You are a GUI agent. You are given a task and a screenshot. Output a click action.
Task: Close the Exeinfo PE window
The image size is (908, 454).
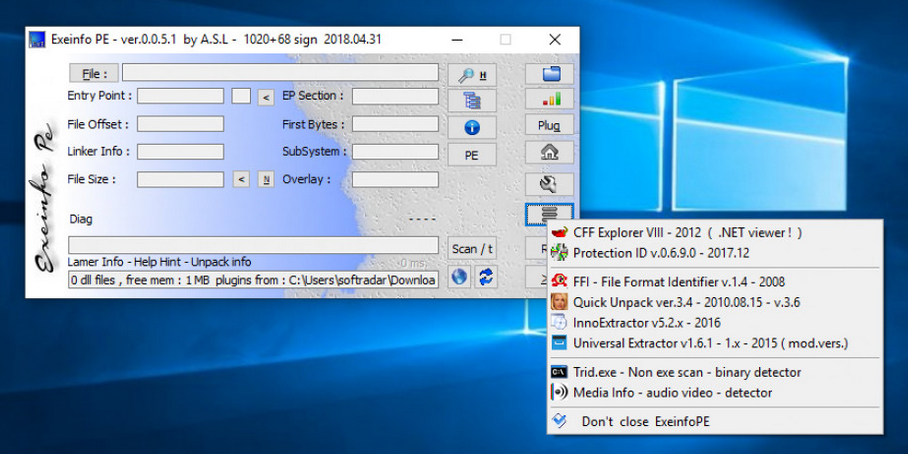pyautogui.click(x=555, y=39)
